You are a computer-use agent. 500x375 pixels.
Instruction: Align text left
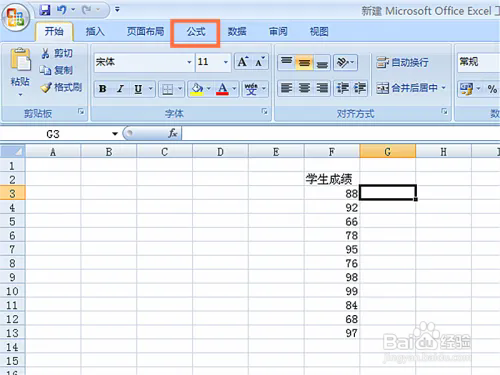tap(286, 88)
